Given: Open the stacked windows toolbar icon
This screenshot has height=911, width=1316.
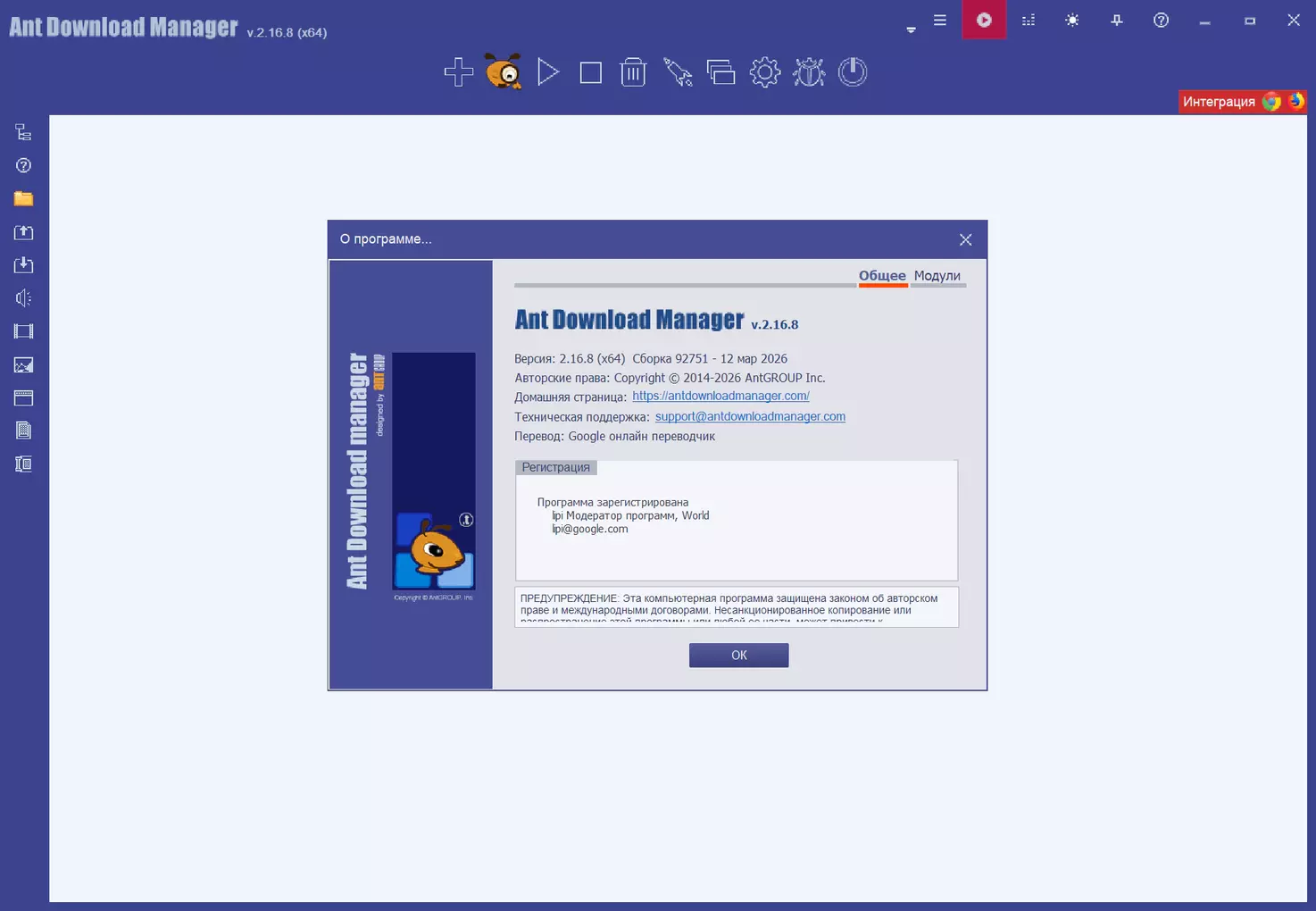Looking at the screenshot, I should click(720, 72).
